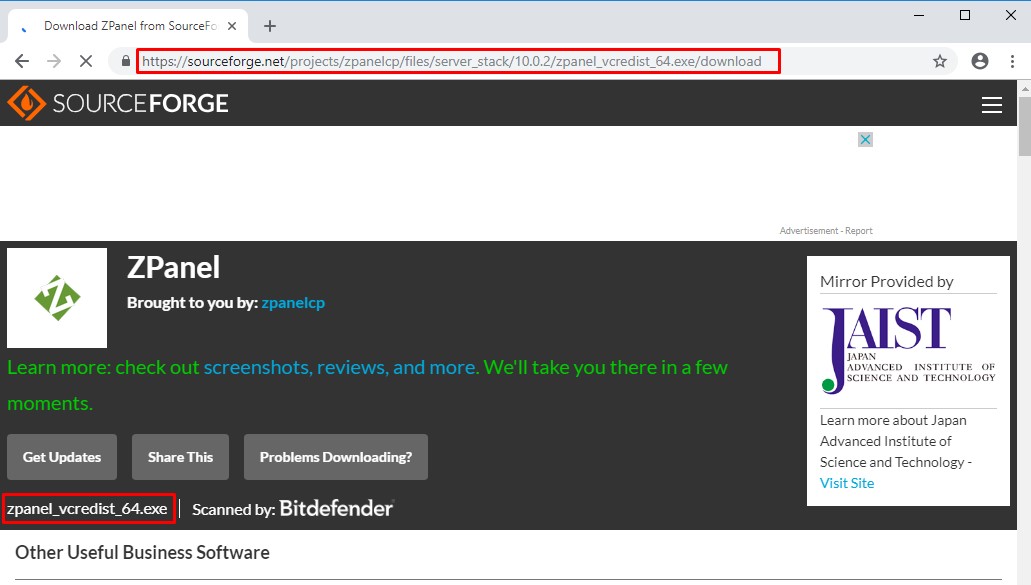Click the Advertisement - Report link

(826, 231)
